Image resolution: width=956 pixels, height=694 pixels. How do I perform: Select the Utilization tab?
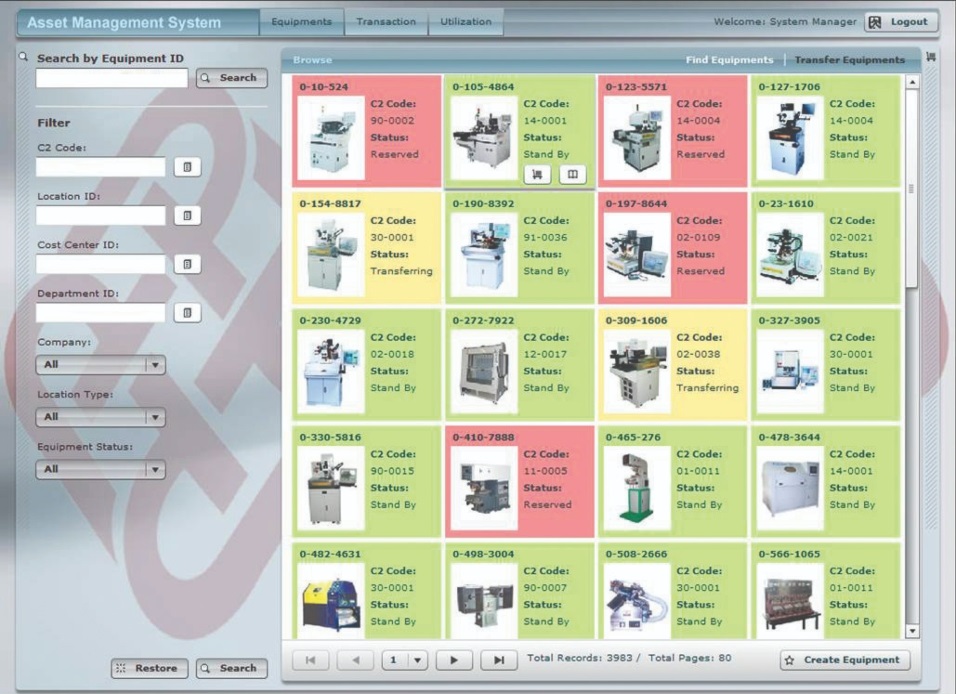coord(466,19)
